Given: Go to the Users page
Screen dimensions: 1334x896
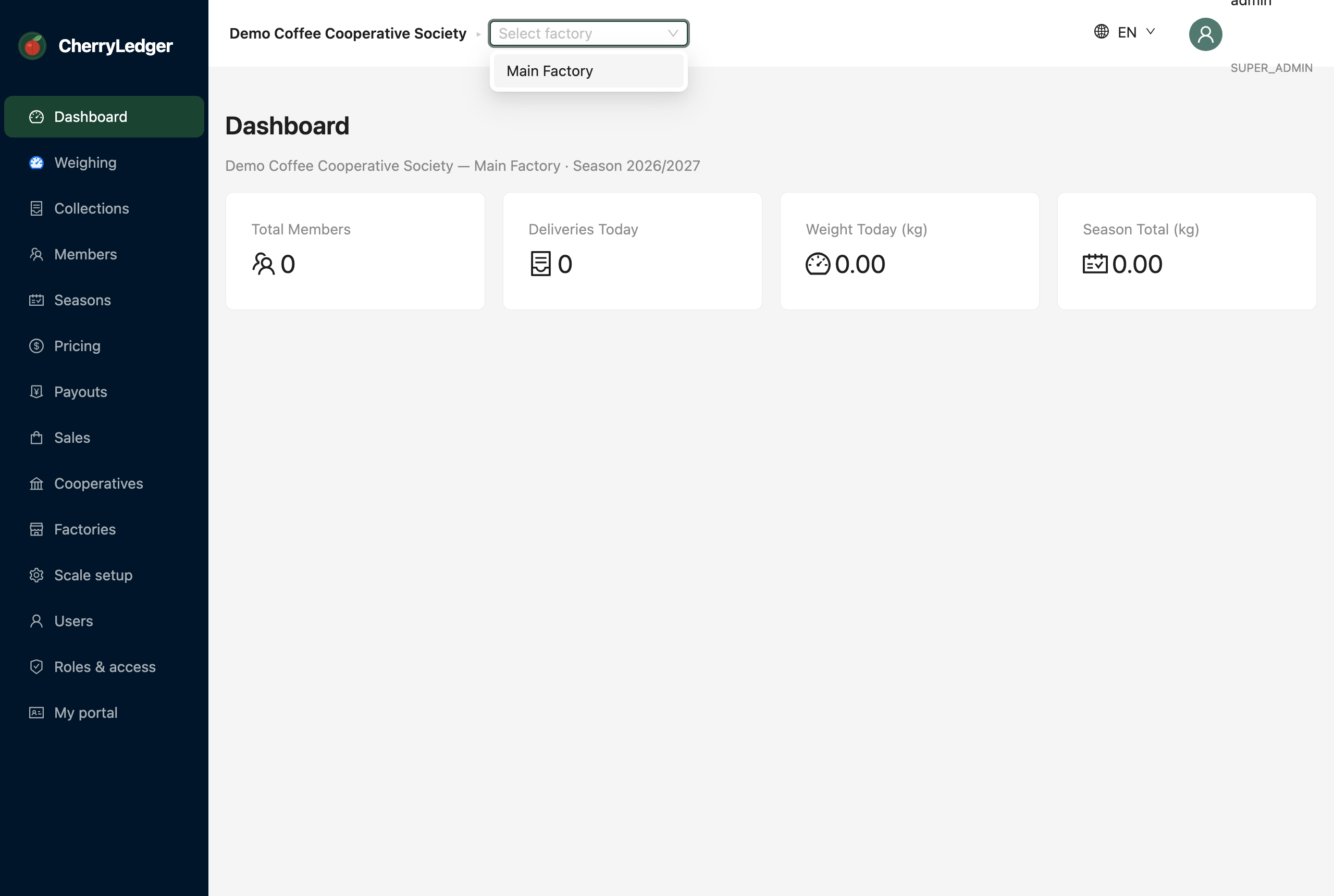Looking at the screenshot, I should point(104,621).
